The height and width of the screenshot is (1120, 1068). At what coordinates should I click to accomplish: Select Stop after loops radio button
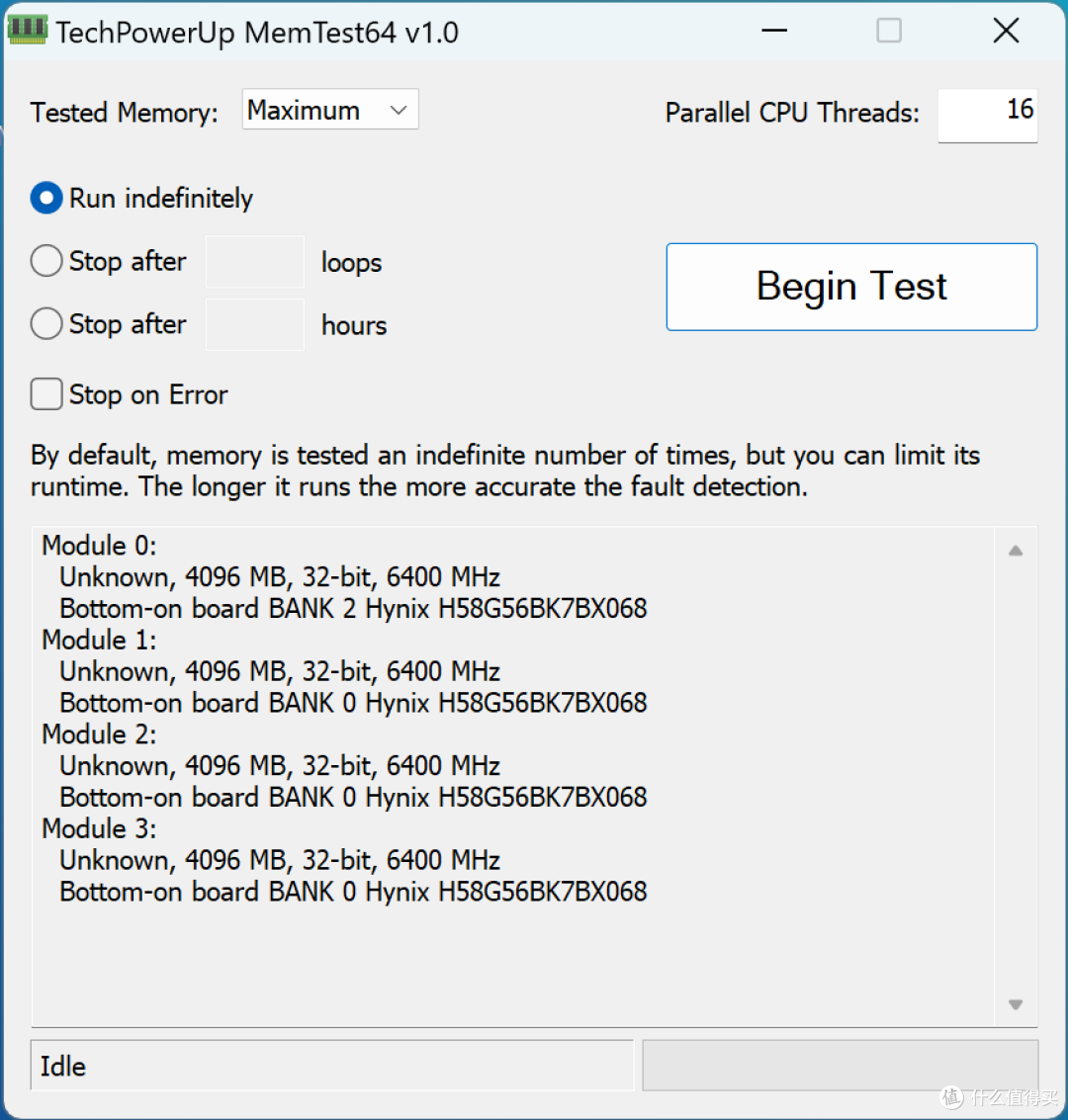[x=46, y=261]
